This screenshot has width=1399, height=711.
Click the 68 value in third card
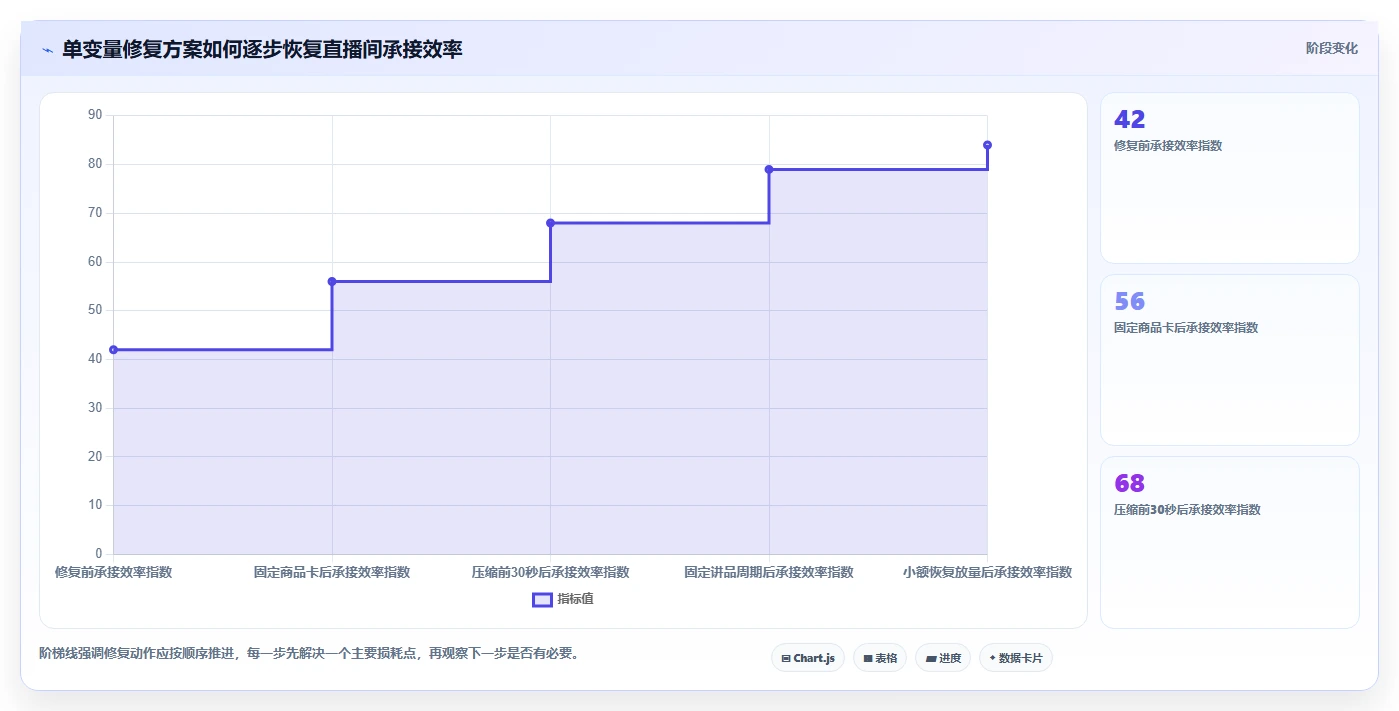[1129, 484]
